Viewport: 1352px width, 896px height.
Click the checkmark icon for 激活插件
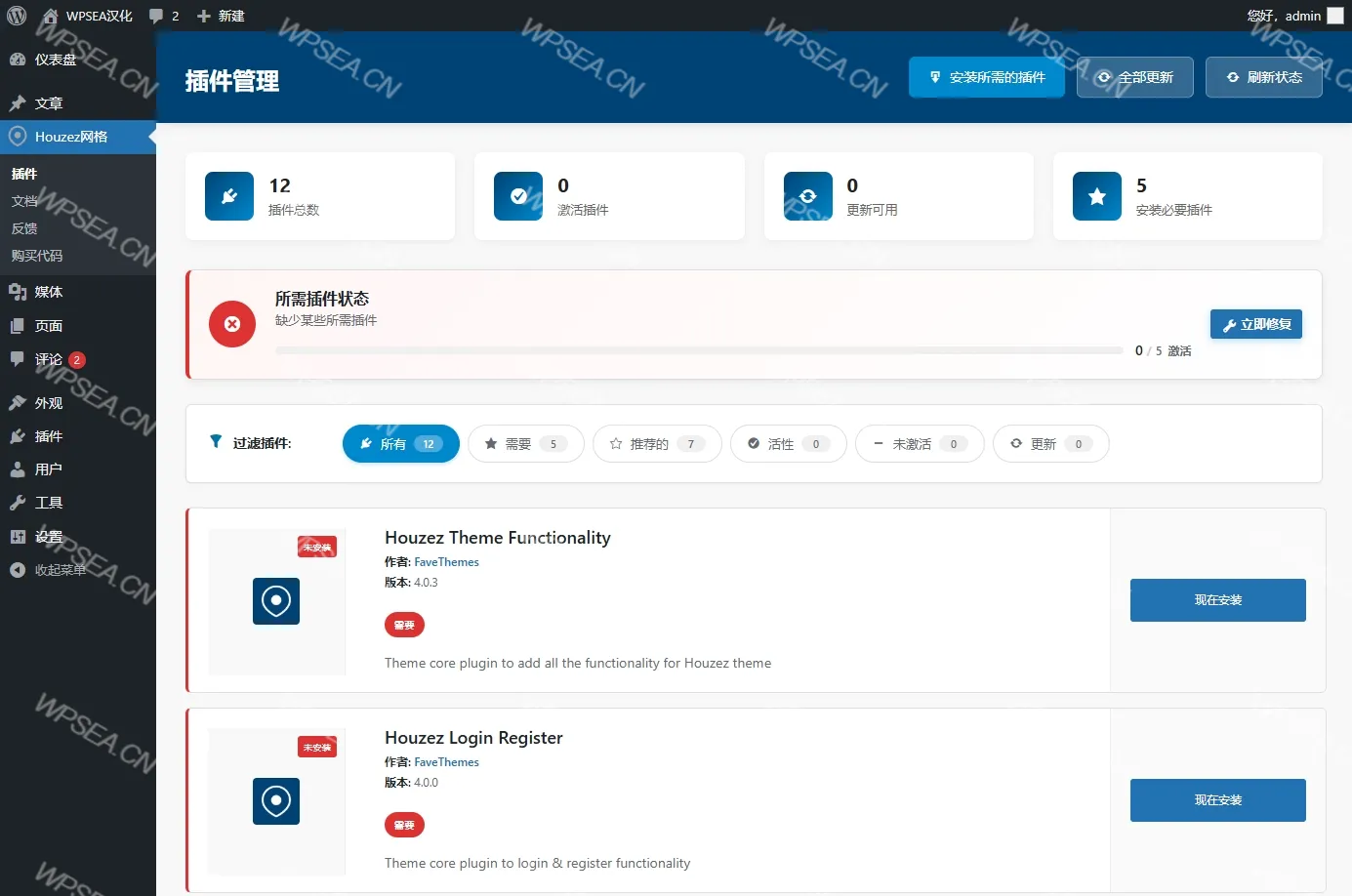point(518,196)
